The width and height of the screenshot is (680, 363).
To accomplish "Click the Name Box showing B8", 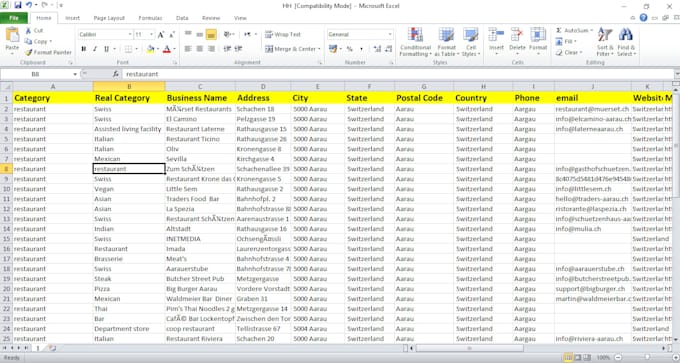I will pyautogui.click(x=39, y=74).
